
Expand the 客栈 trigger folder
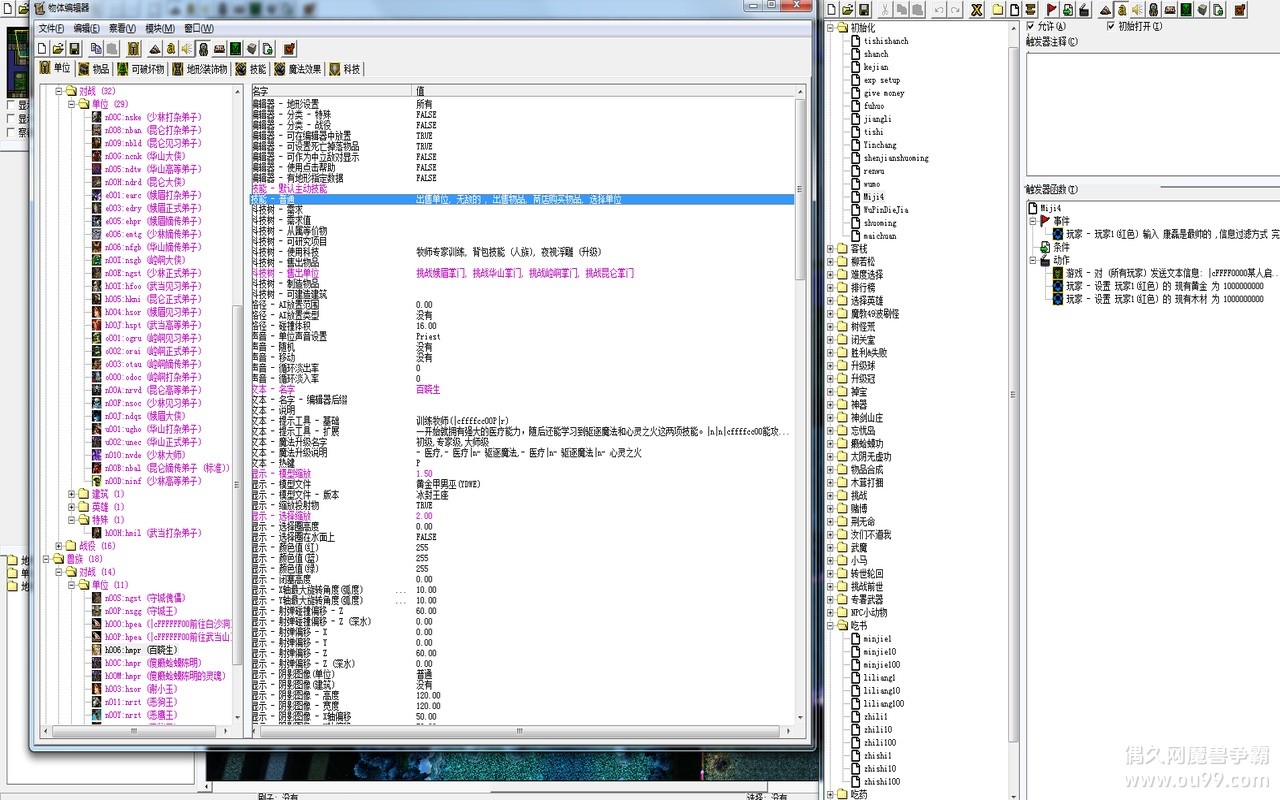(831, 248)
